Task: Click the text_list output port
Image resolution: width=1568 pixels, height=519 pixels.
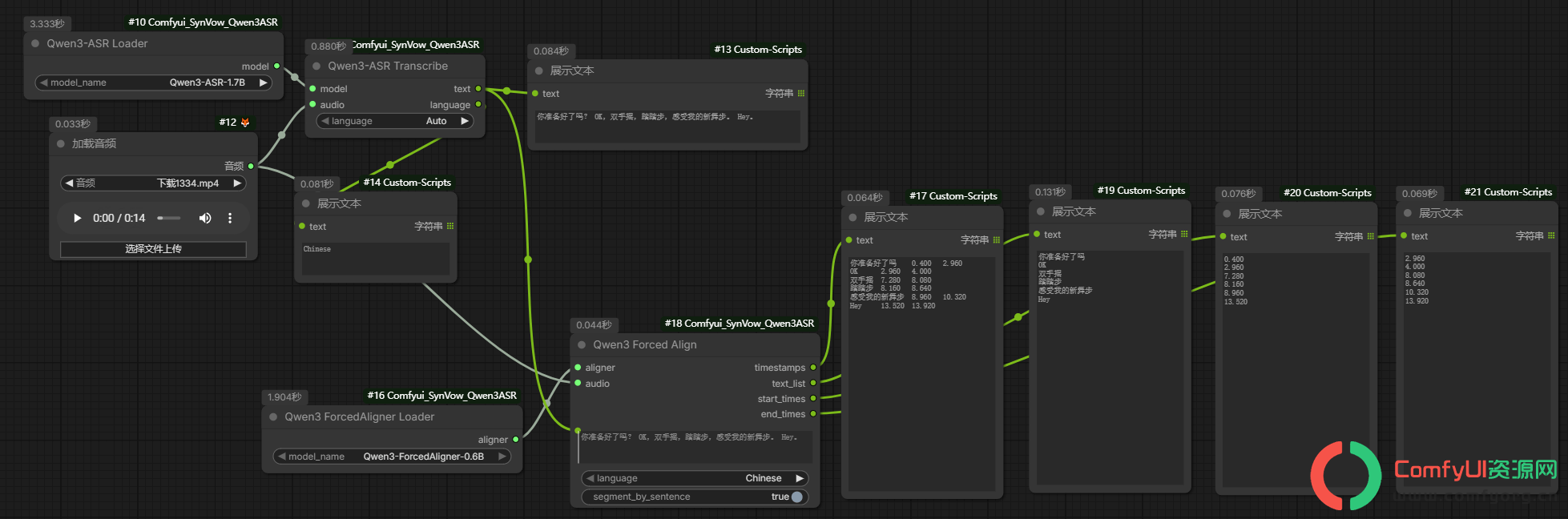Action: pos(813,384)
